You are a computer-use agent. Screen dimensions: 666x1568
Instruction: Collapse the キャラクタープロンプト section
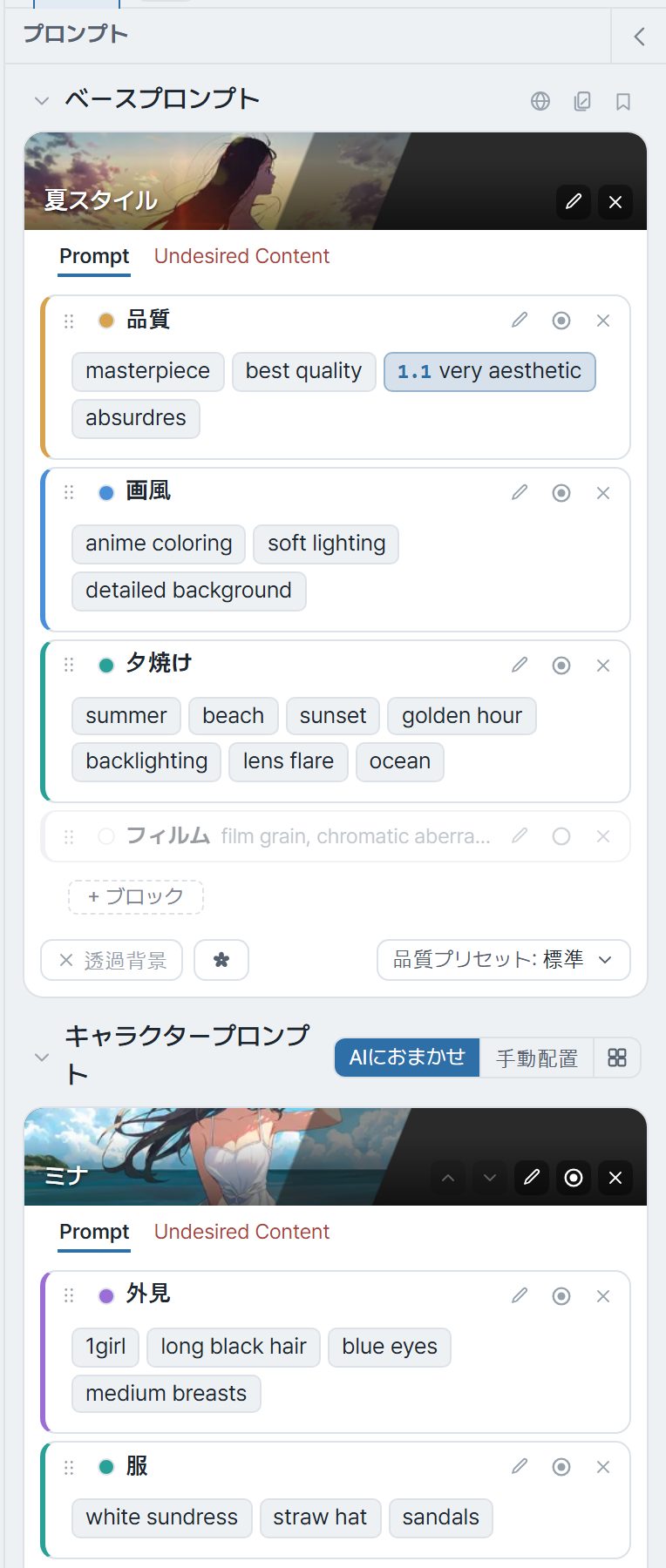41,1058
